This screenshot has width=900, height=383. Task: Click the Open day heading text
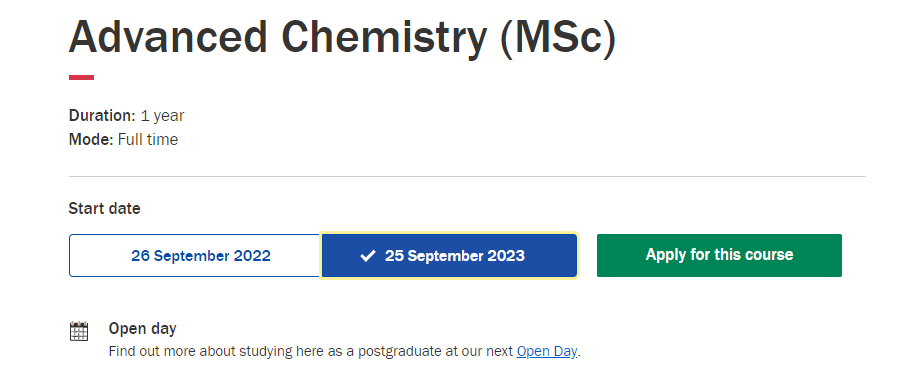[x=142, y=328]
